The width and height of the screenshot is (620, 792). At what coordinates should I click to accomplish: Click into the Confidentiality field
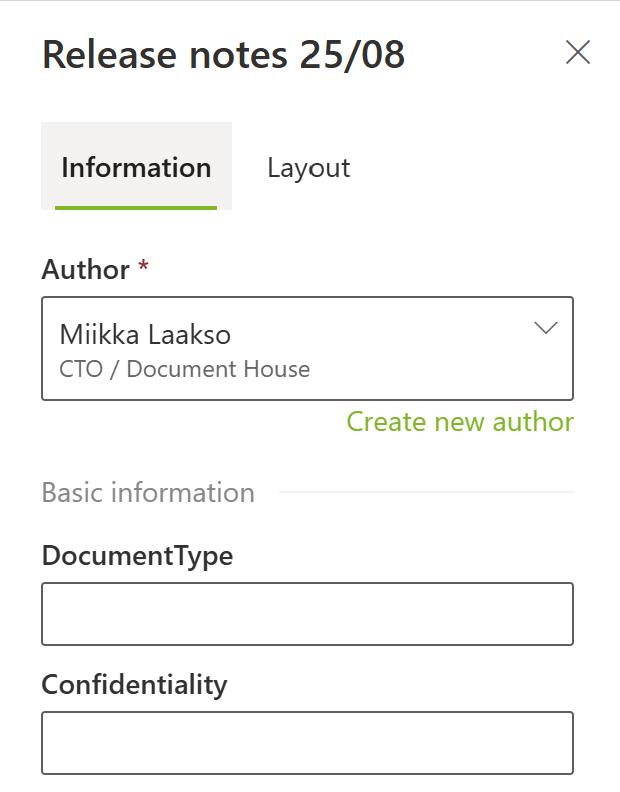click(307, 743)
